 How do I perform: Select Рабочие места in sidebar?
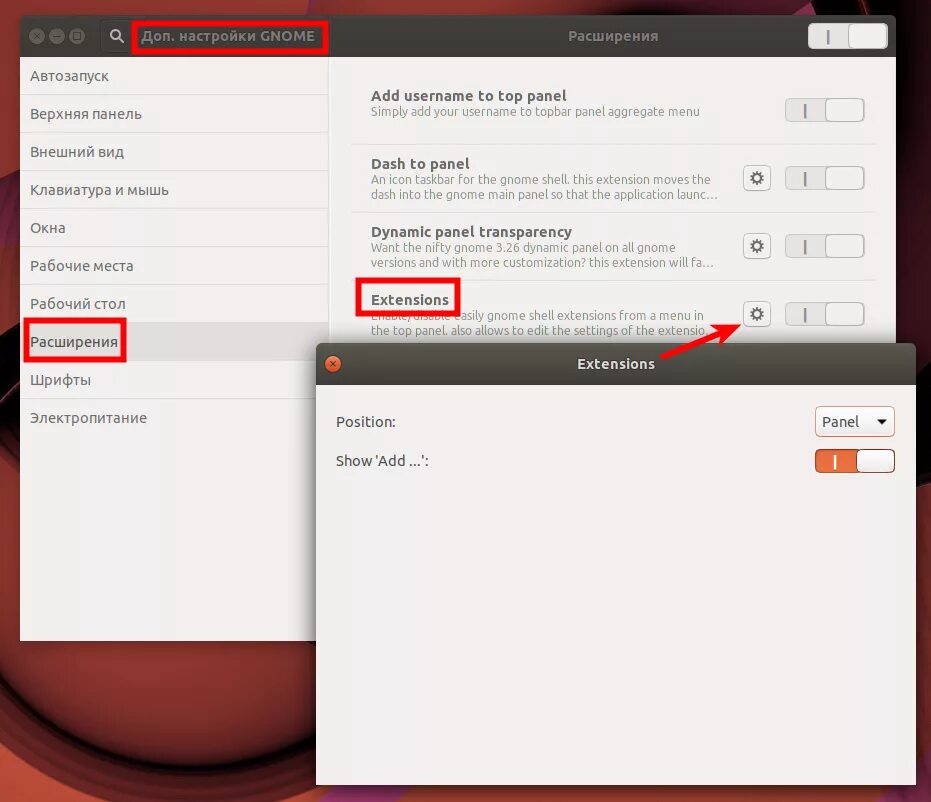pyautogui.click(x=174, y=266)
